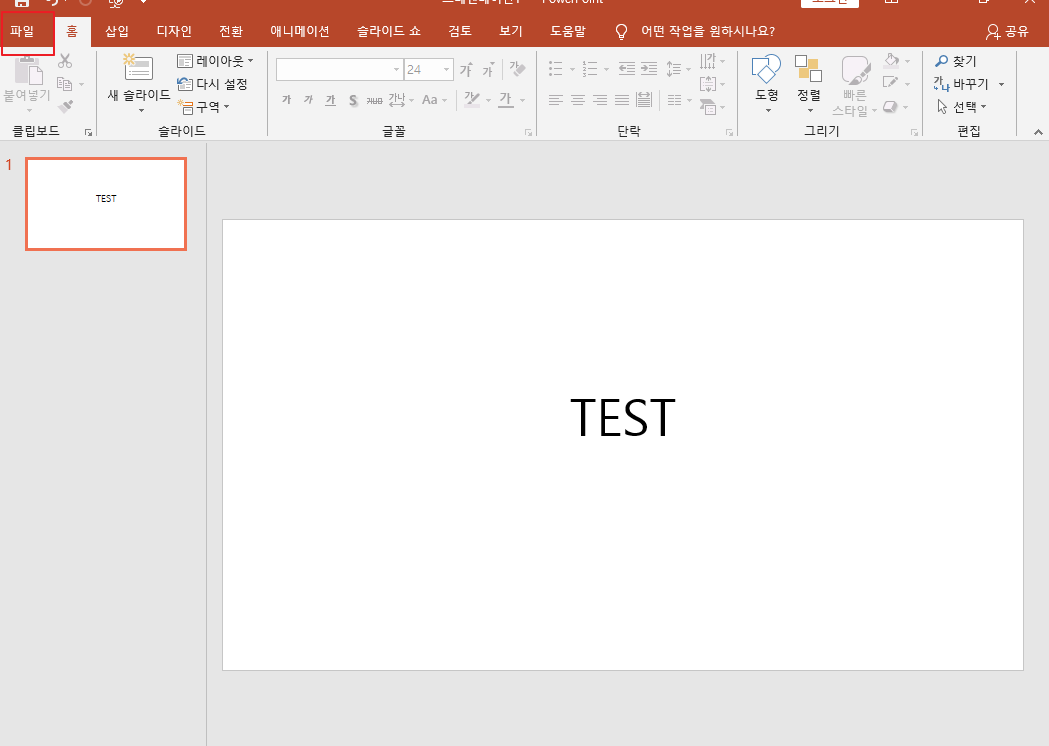Toggle strikethrough formatting

(375, 100)
